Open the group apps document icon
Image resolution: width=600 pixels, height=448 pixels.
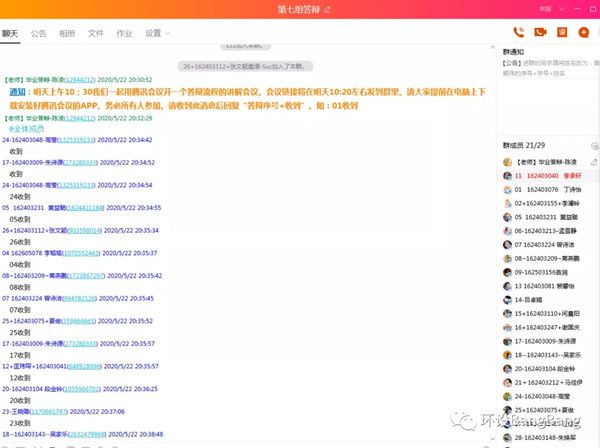(x=562, y=33)
